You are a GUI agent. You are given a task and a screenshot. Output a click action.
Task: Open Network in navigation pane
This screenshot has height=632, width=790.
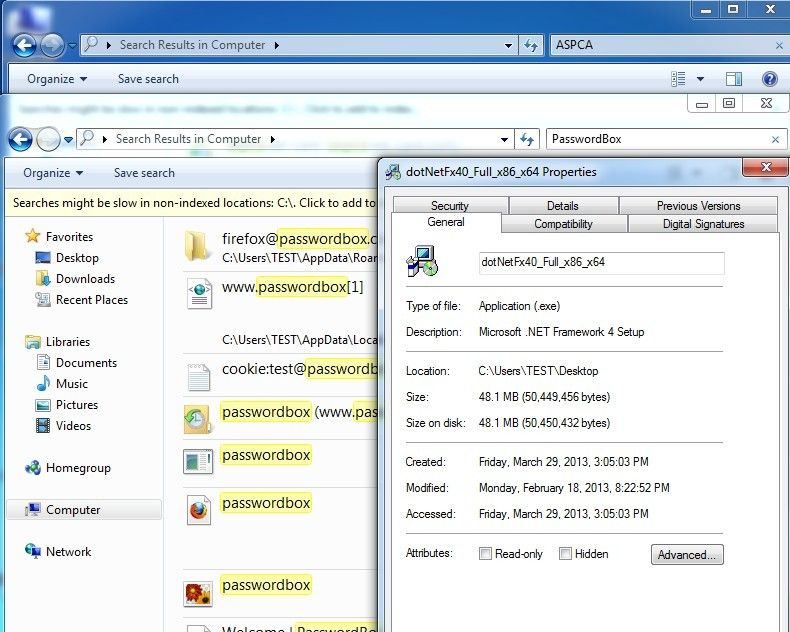coord(58,552)
